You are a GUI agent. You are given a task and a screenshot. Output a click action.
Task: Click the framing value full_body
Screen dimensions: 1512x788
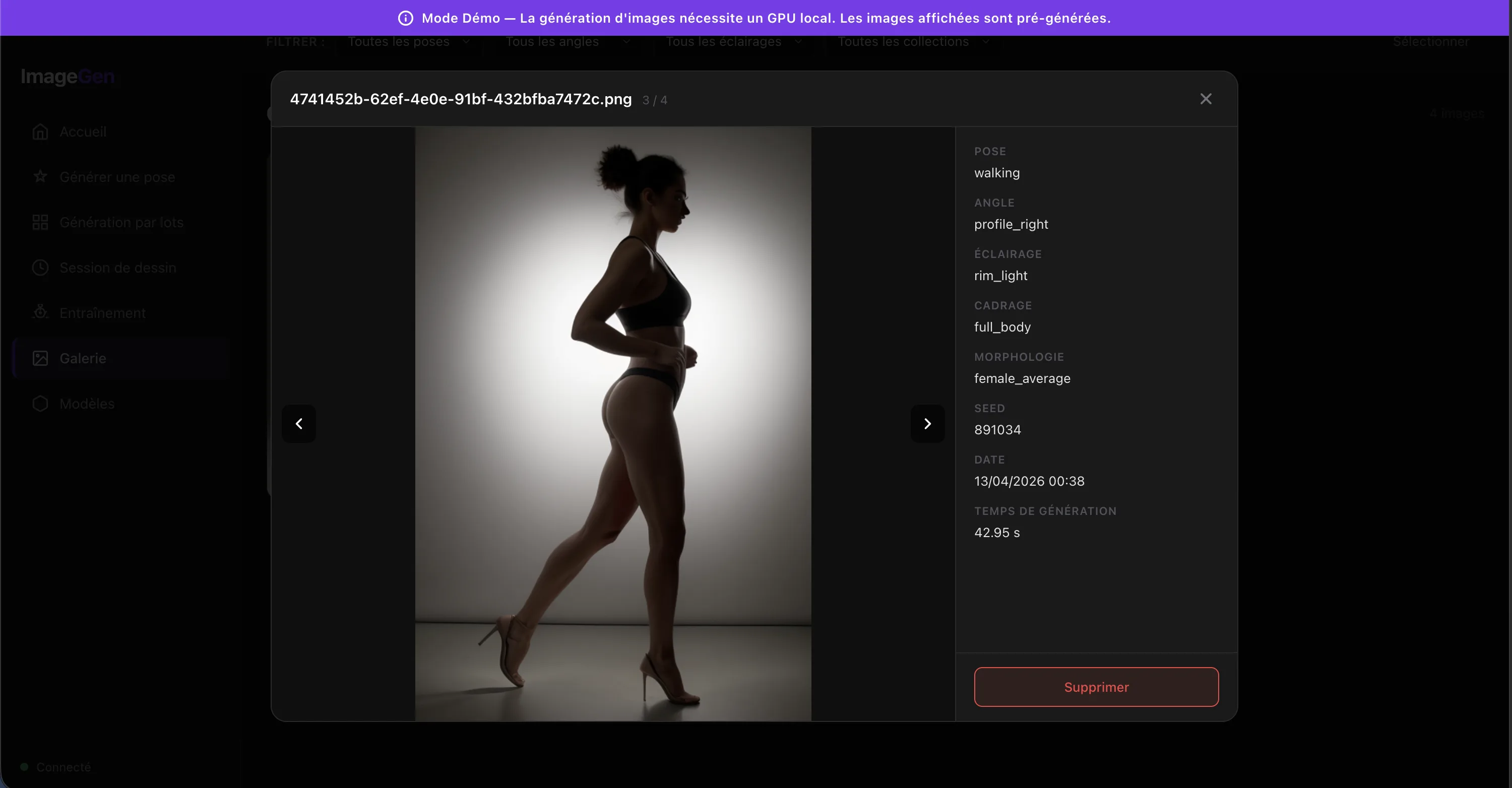coord(1002,327)
